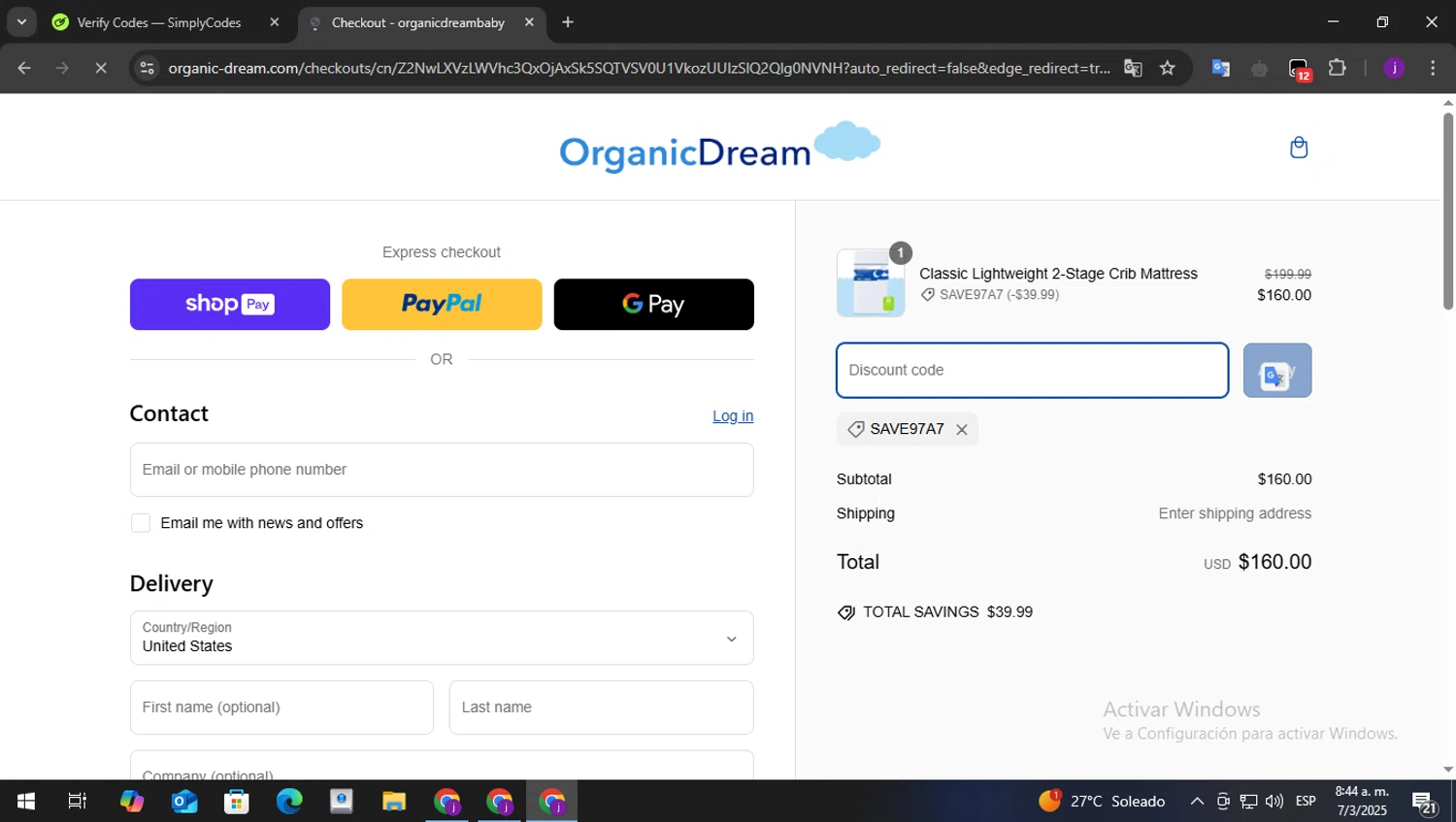Open the tab search dropdown arrow
This screenshot has width=1456, height=822.
click(x=21, y=21)
